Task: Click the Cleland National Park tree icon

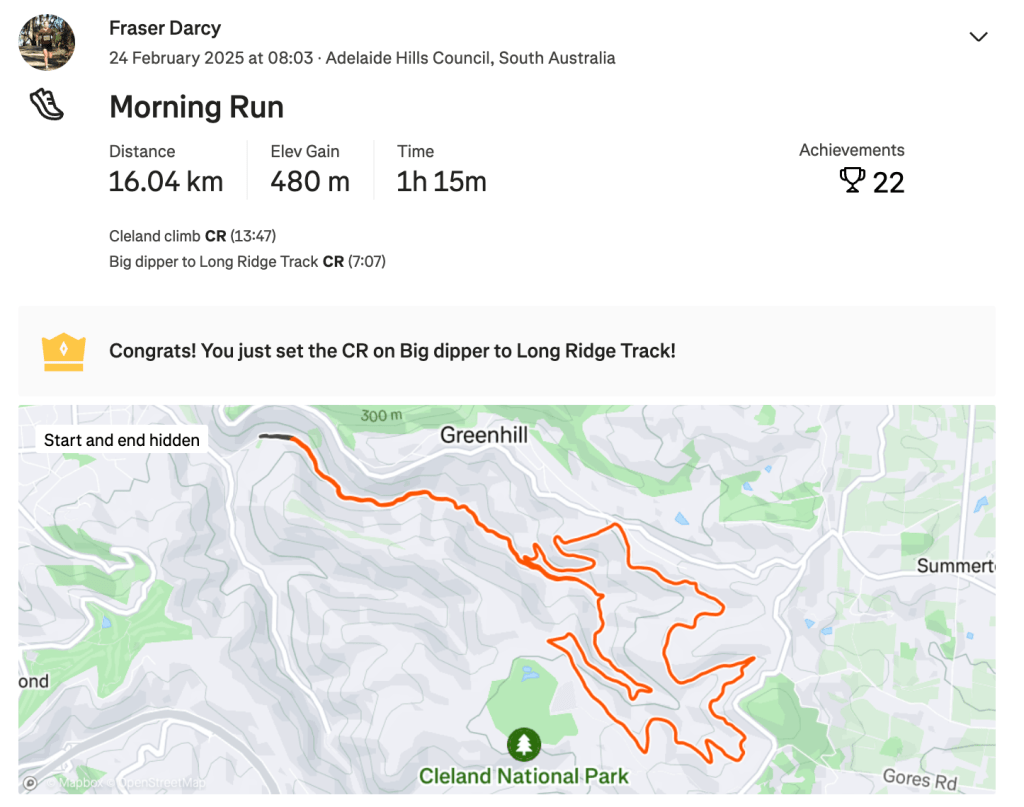Action: (523, 744)
